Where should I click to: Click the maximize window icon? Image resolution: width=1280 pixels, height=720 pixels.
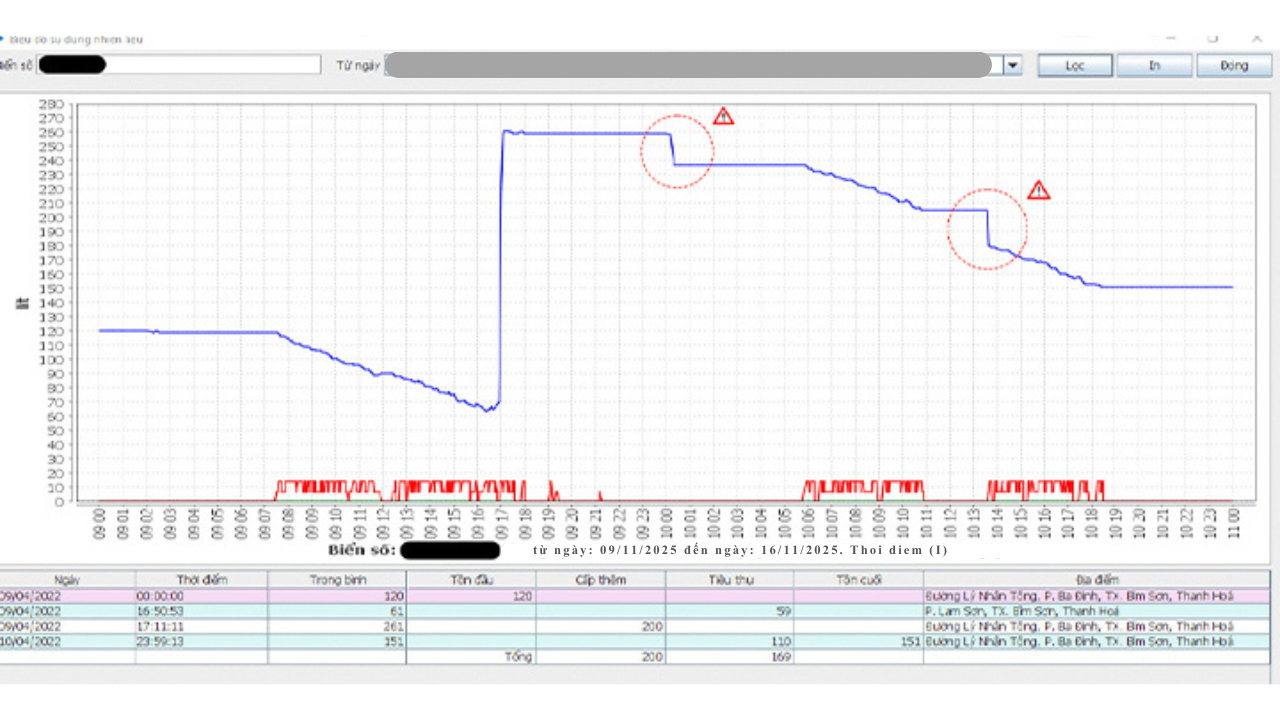(1212, 38)
